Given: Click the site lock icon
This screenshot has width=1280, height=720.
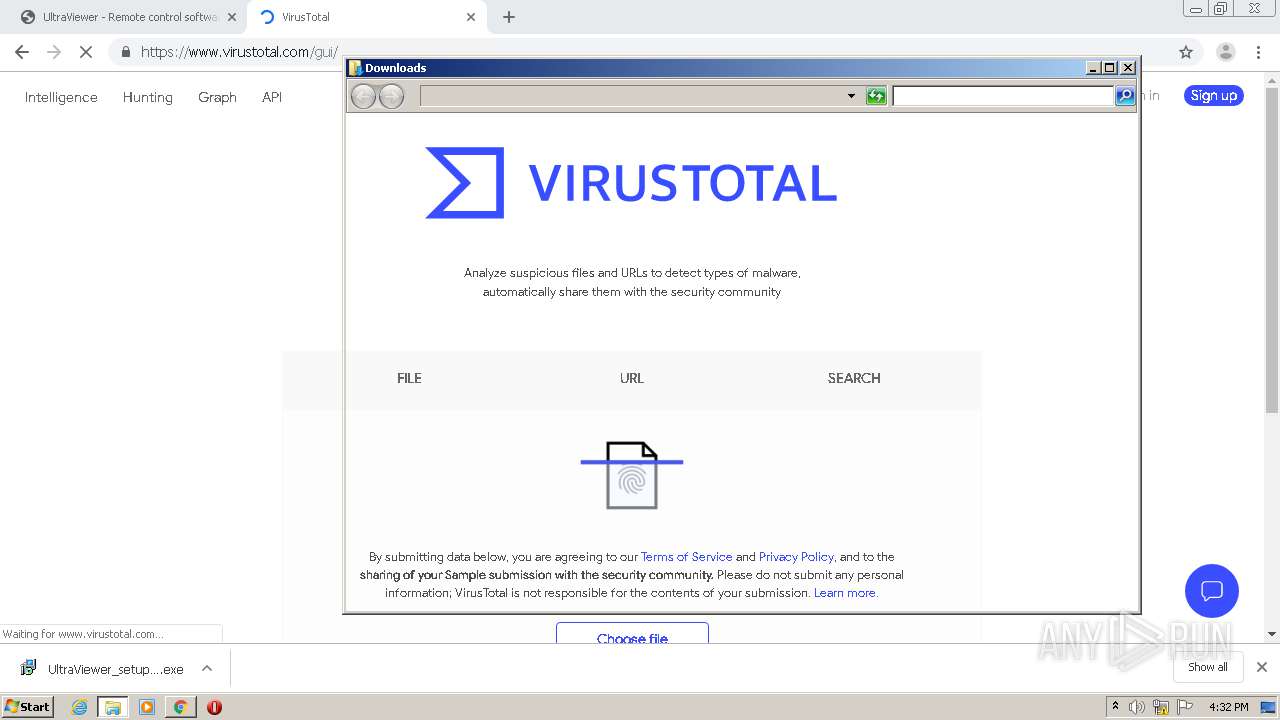Looking at the screenshot, I should coord(126,52).
